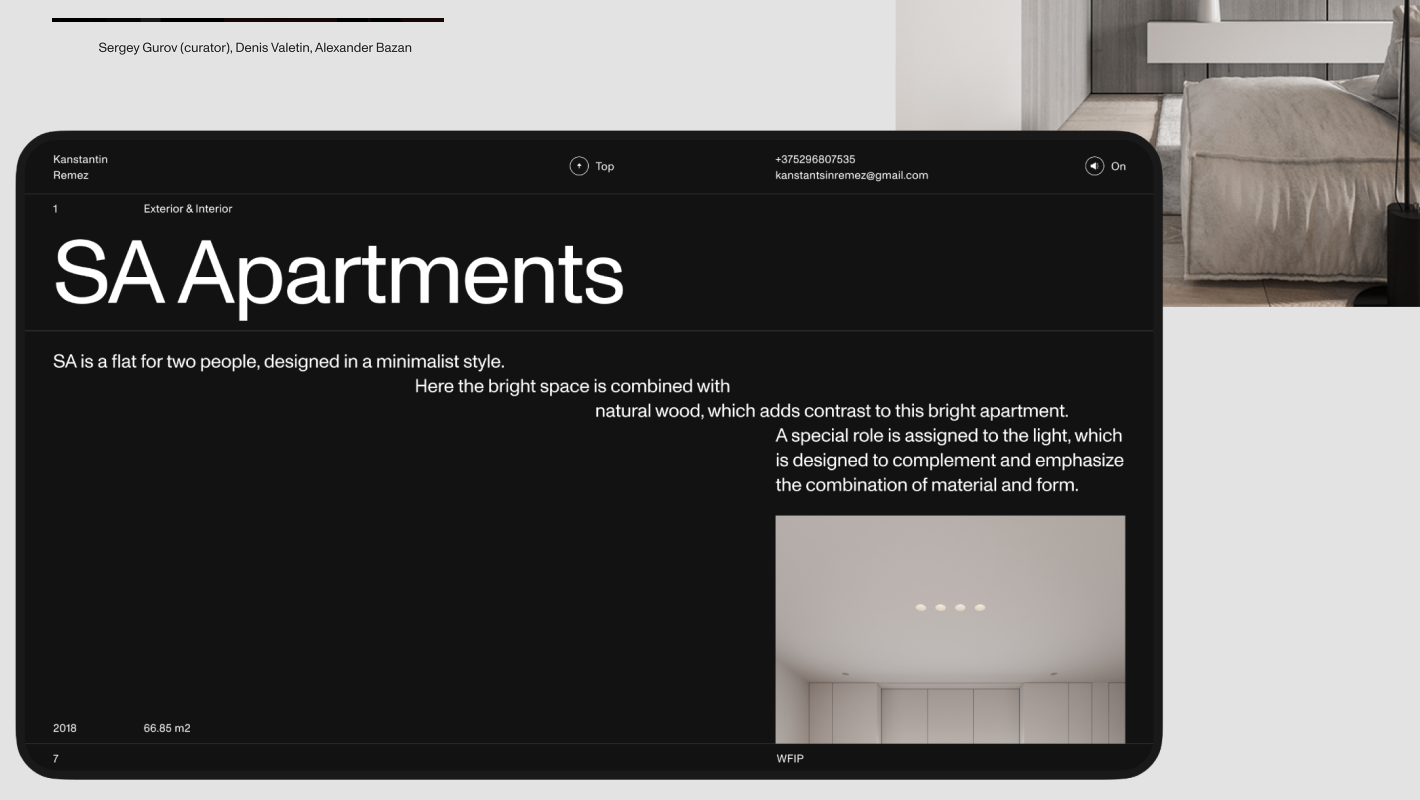Click the kanstantsinremez@gmail.com email link

(x=851, y=175)
